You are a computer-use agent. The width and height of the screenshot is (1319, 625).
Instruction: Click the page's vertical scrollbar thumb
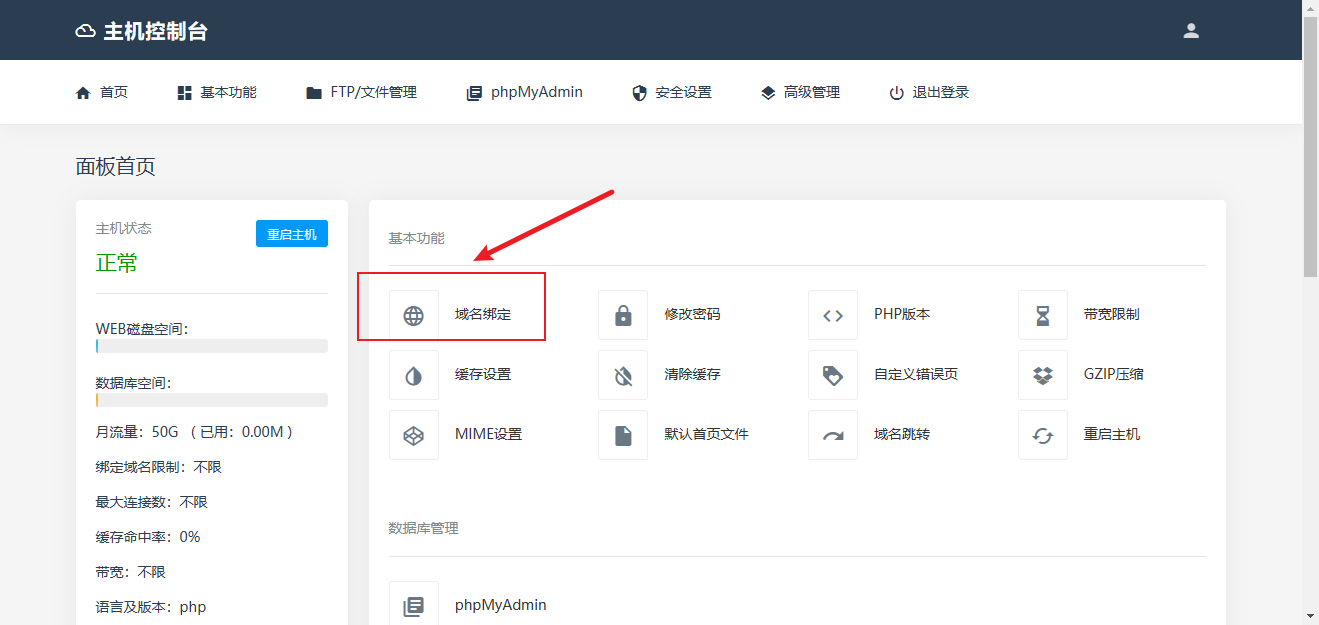[1310, 145]
